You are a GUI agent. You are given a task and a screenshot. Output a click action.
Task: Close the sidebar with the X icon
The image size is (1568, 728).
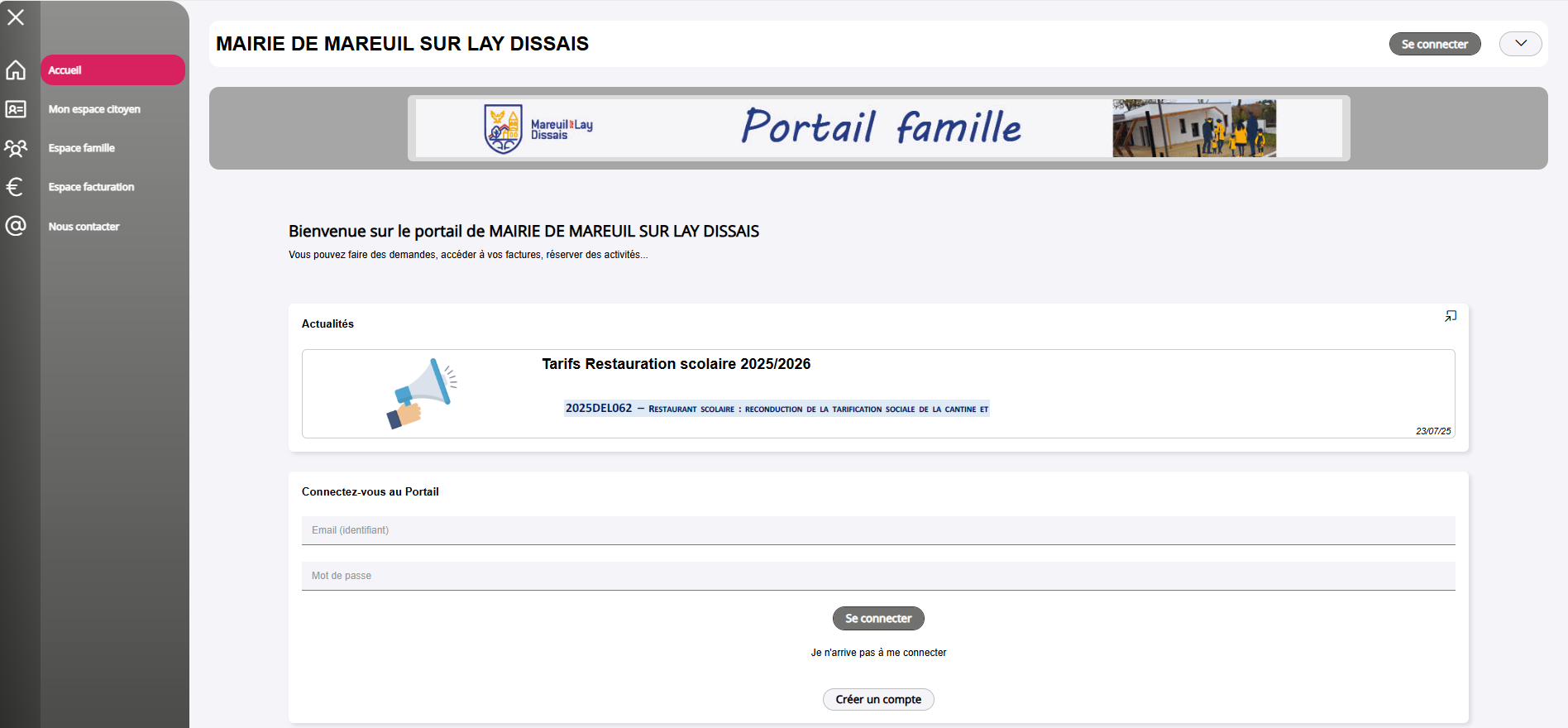(x=16, y=17)
